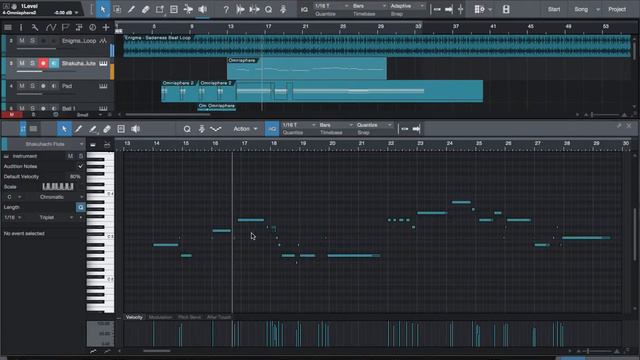Adjust the arrangement horizontal zoom slider
640x360 pixels.
coord(606,115)
